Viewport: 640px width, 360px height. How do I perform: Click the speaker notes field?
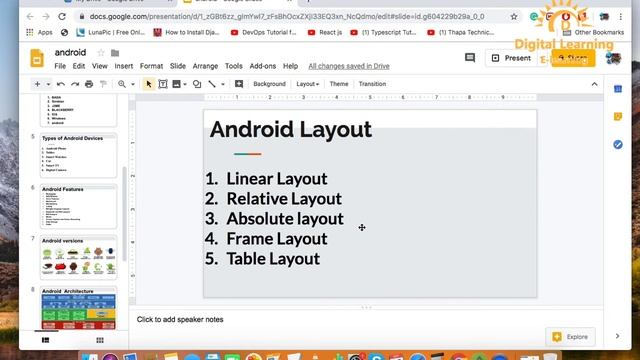366,320
